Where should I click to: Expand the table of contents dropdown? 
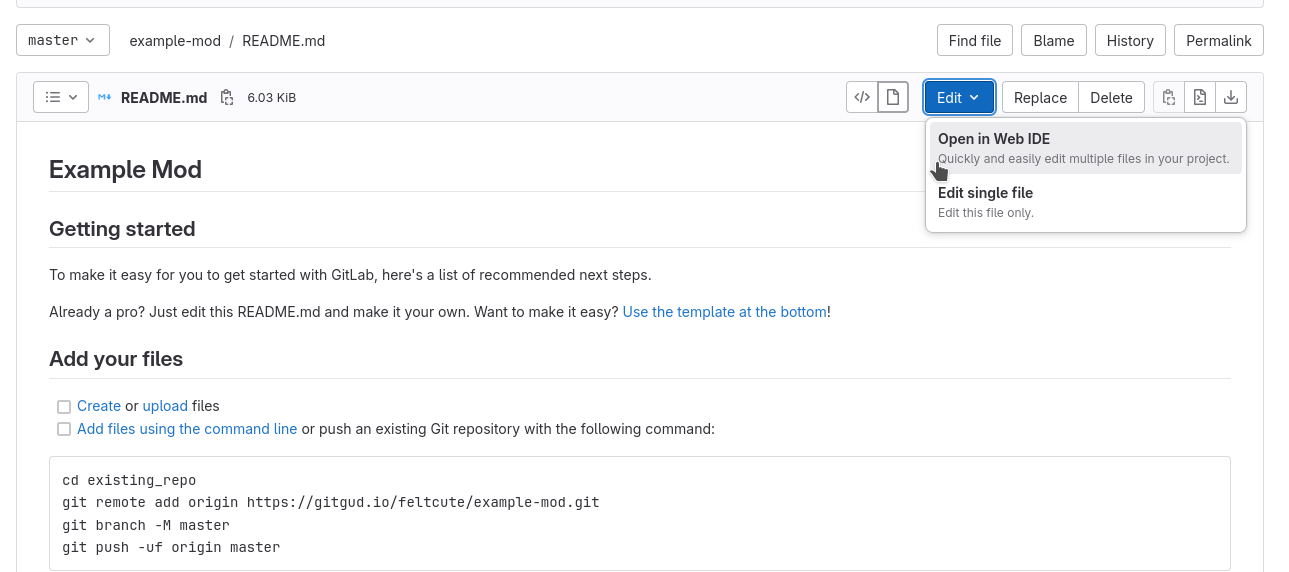point(61,97)
